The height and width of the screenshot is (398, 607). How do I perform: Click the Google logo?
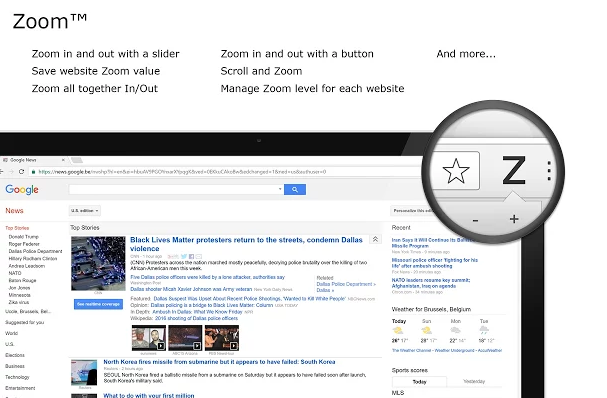click(x=22, y=189)
